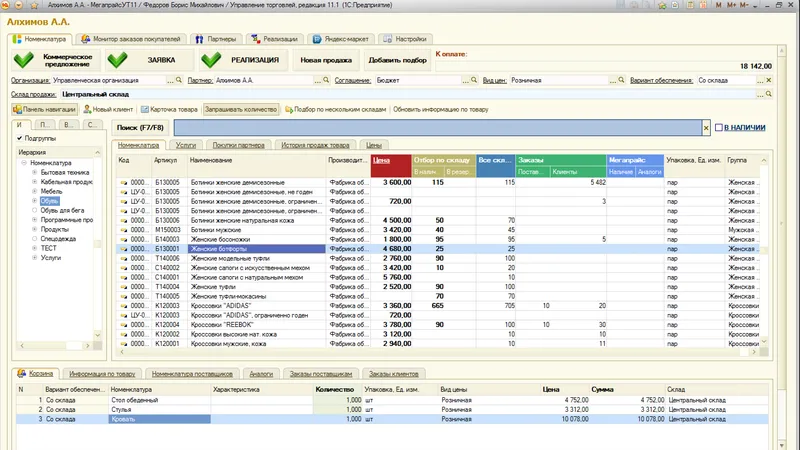Click icon of Ботинки мужские row
This screenshot has width=800, height=450.
point(123,230)
